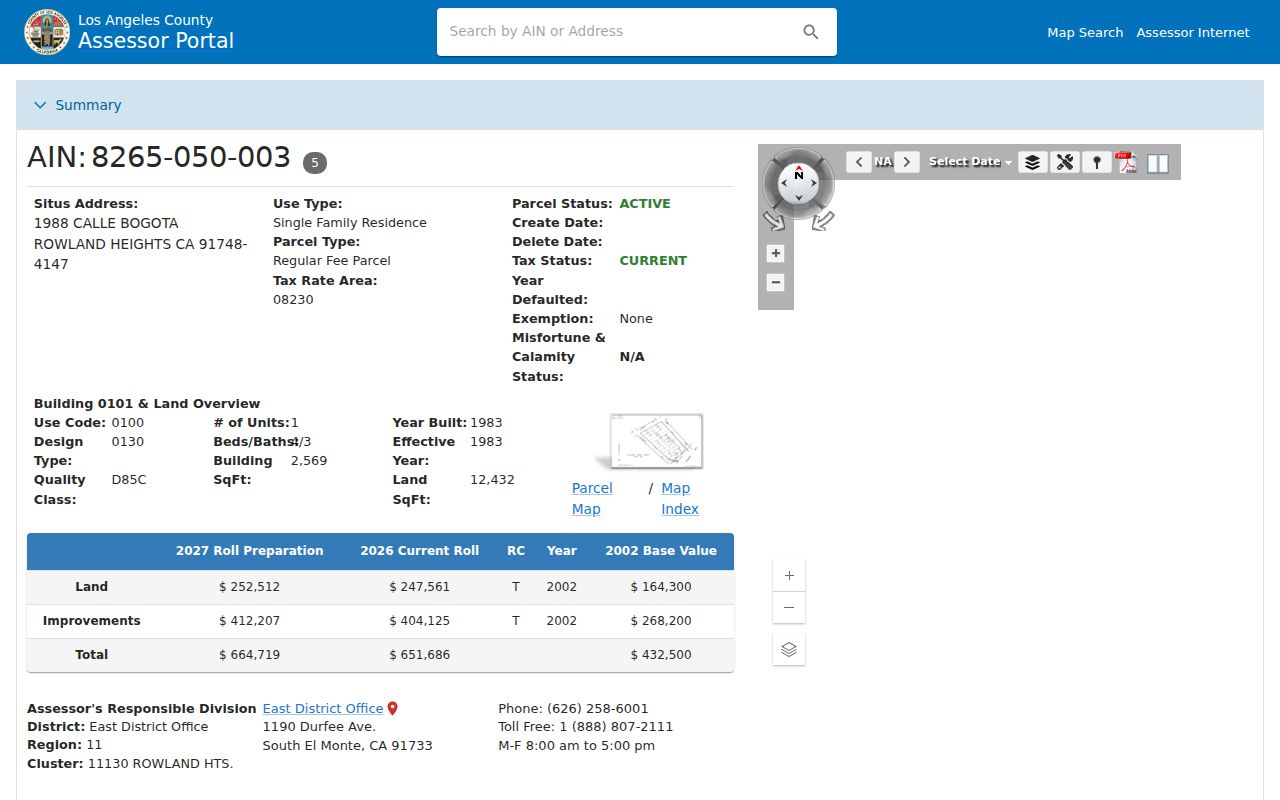Open the East District Office link
Viewport: 1280px width, 800px height.
coord(323,708)
